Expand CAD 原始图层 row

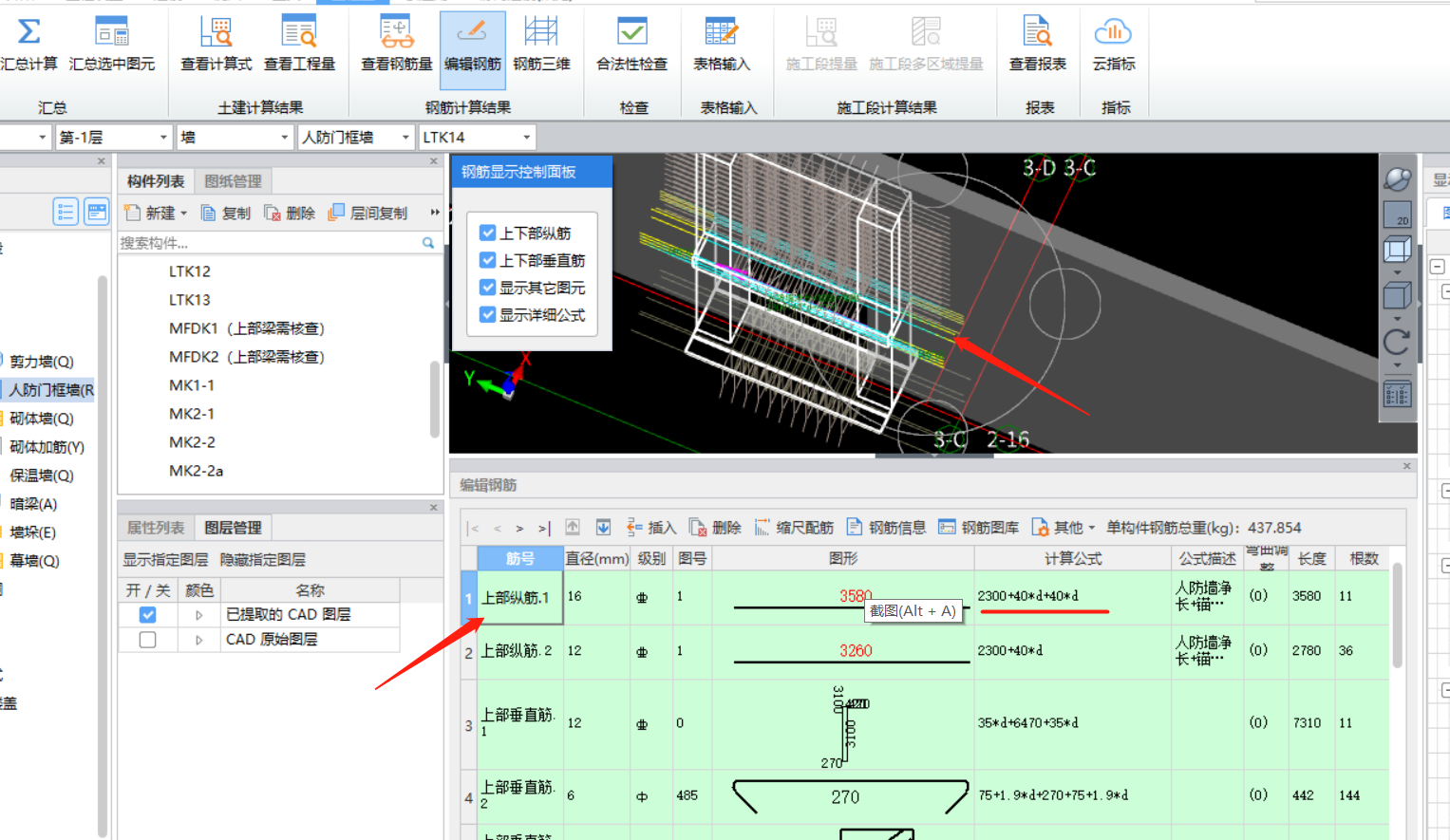tap(198, 640)
